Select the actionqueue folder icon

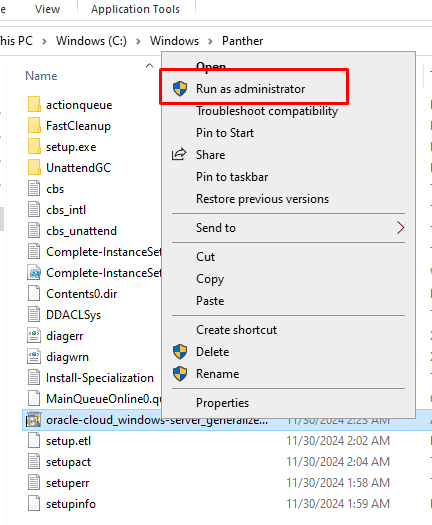pyautogui.click(x=34, y=104)
